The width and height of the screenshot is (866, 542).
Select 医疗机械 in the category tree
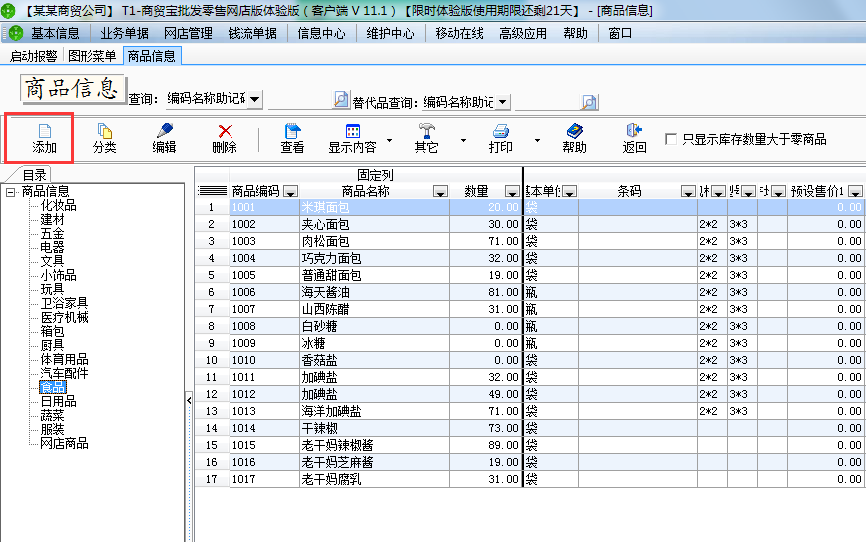[65, 317]
